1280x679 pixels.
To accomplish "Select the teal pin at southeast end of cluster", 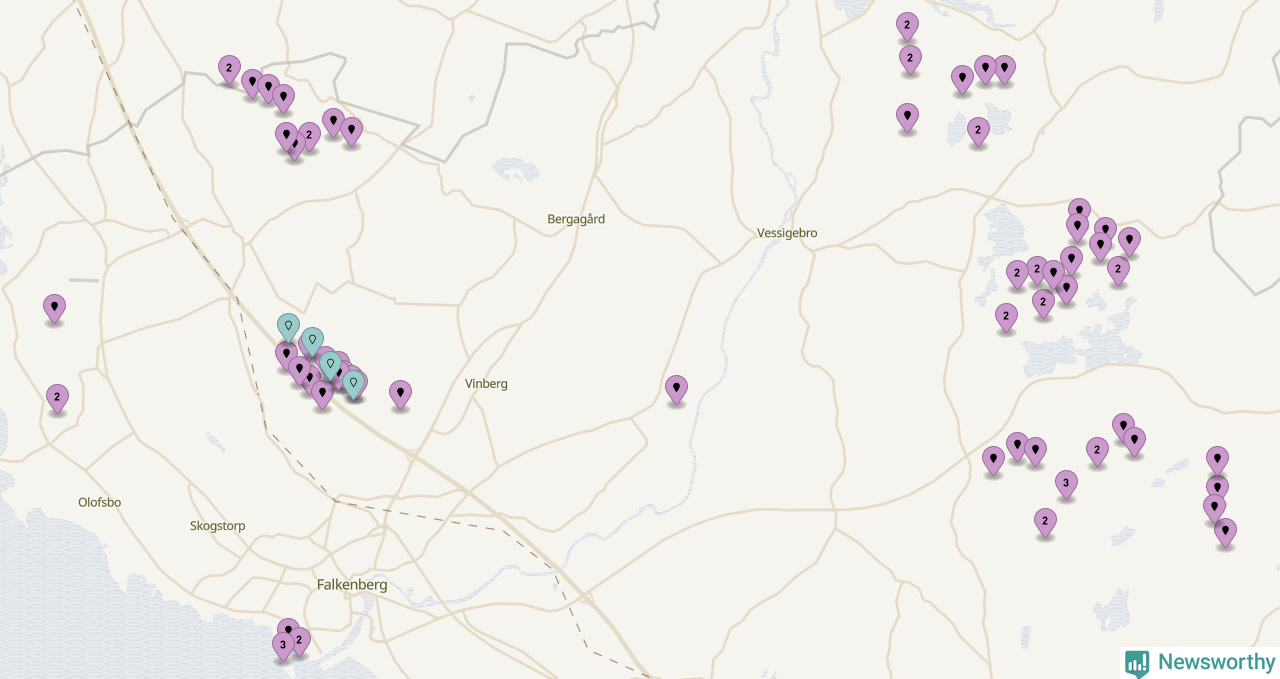I will (x=353, y=385).
